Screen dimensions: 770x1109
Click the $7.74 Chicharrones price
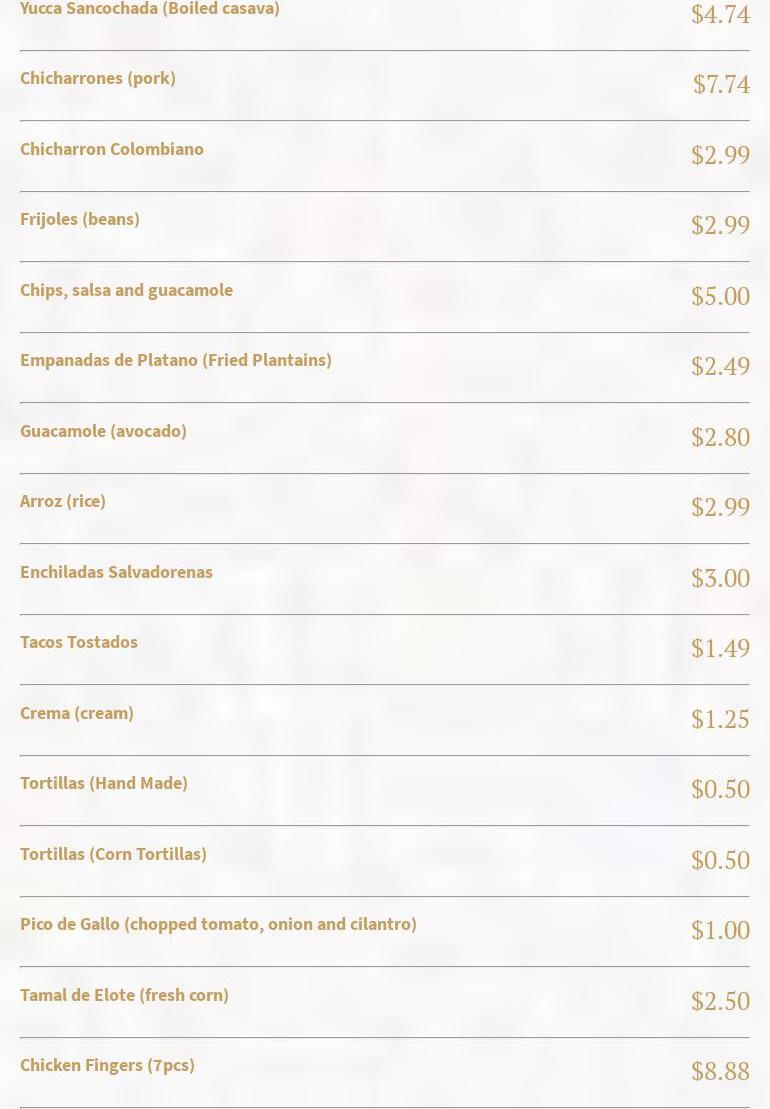721,85
